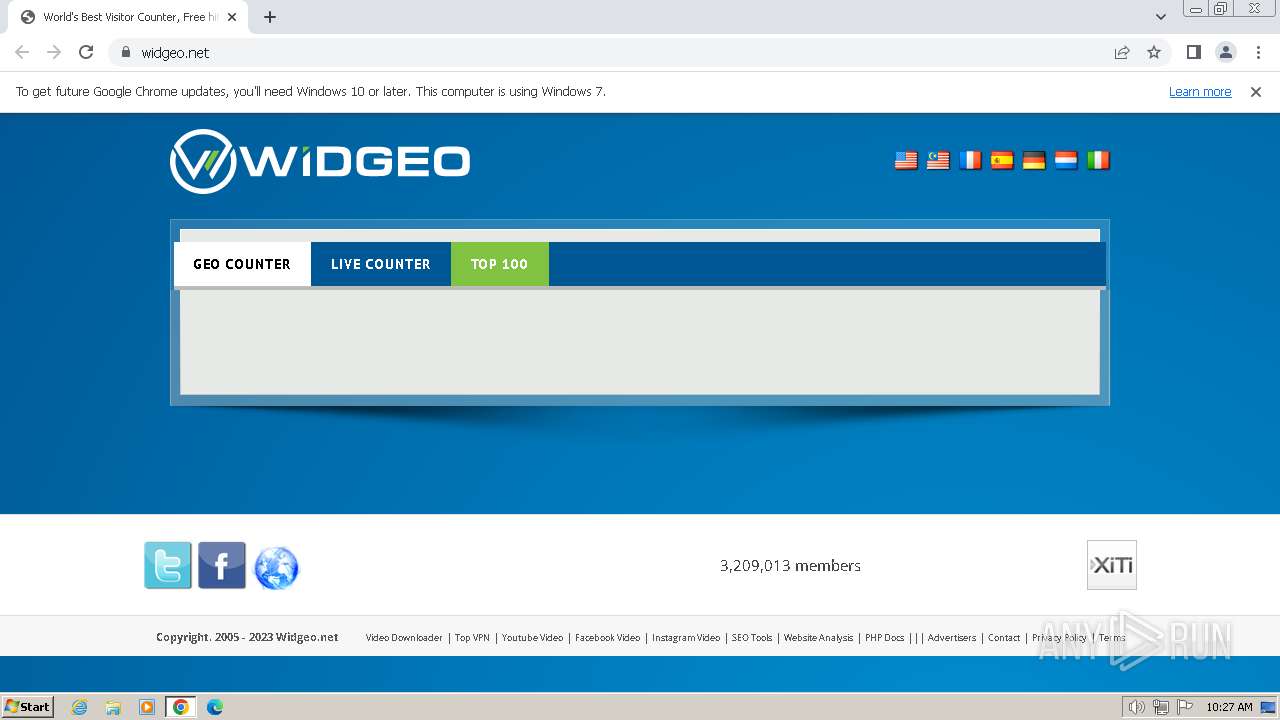Click the 10:27 AM taskbar clock

1229,707
